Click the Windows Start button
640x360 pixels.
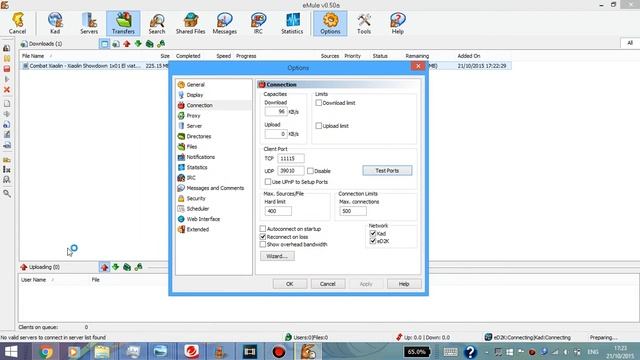[x=11, y=351]
